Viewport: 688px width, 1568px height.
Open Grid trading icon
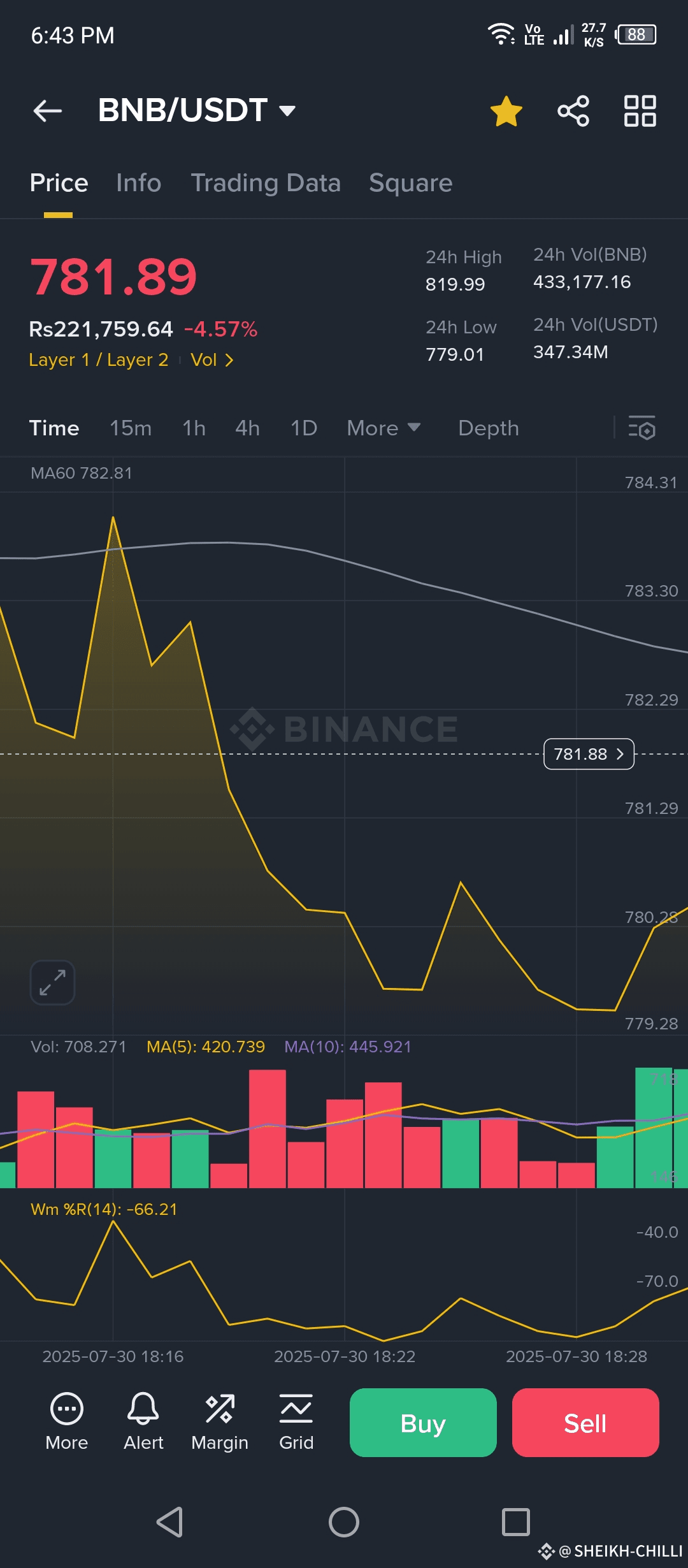296,1423
